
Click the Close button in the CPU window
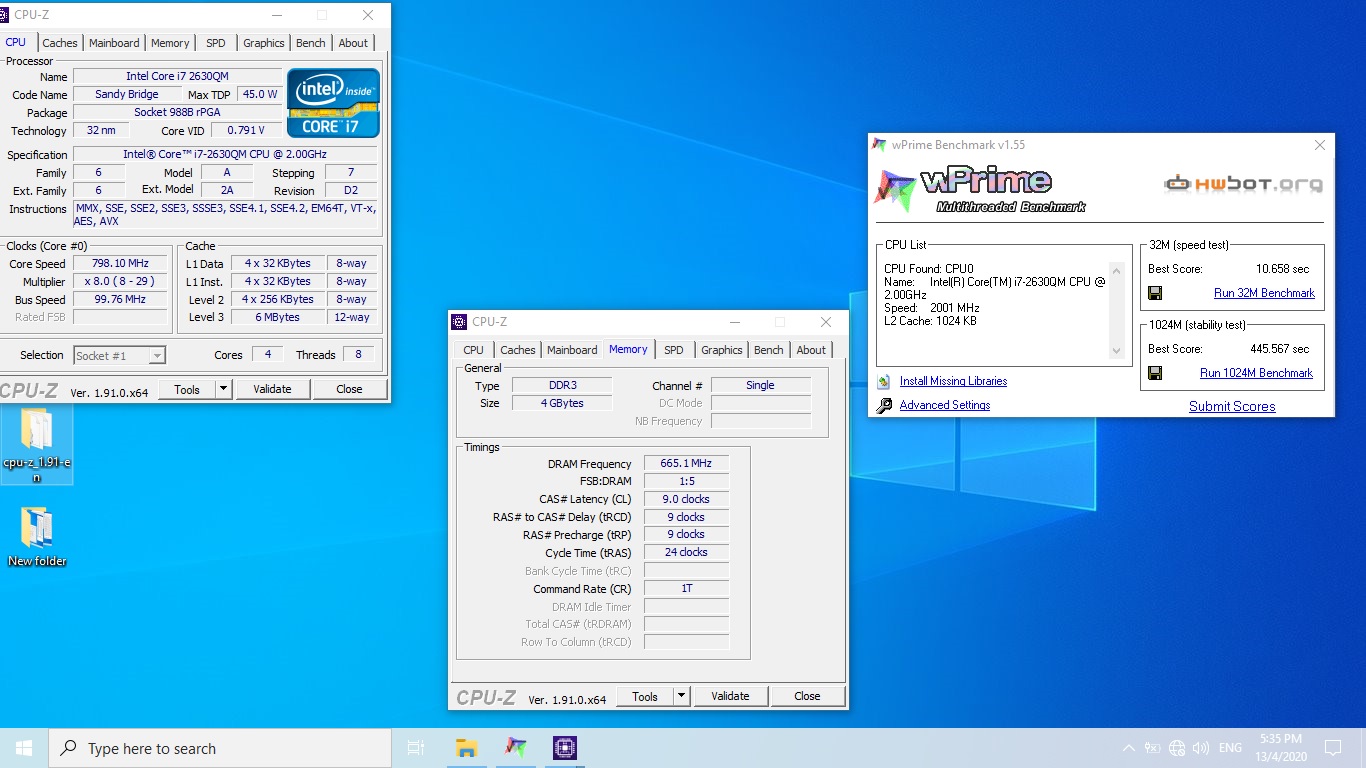pos(349,389)
